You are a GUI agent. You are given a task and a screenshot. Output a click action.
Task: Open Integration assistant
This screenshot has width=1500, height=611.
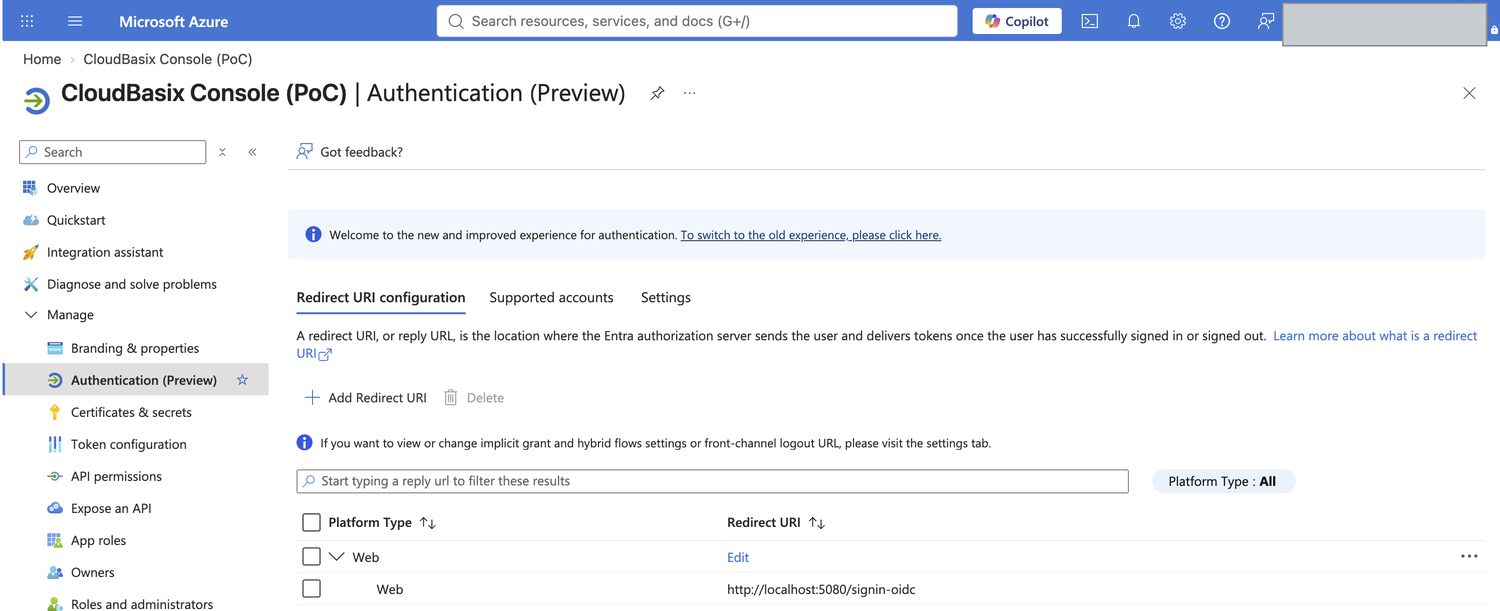click(105, 252)
